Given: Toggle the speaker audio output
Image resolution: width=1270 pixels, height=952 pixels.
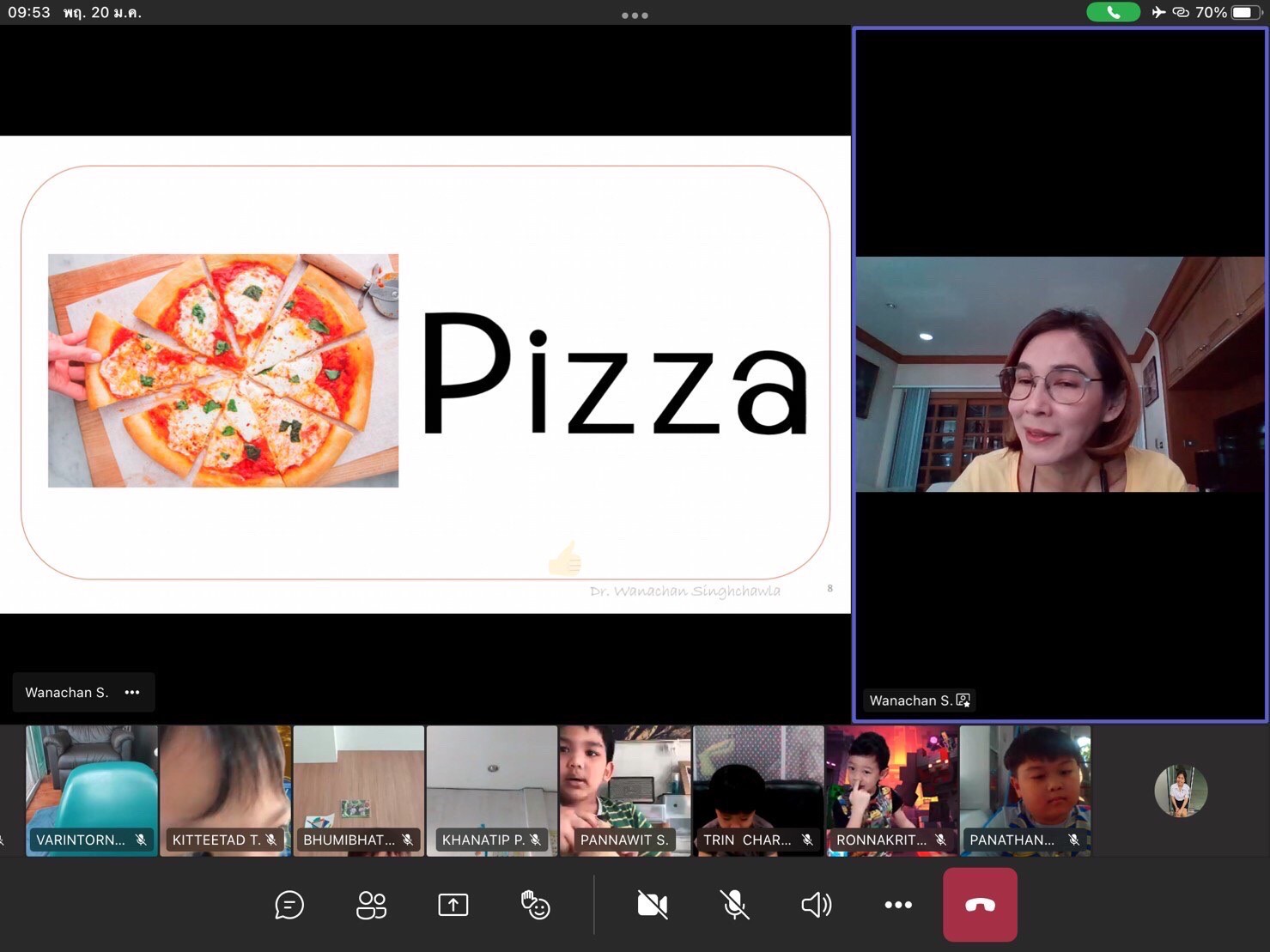Looking at the screenshot, I should coord(816,905).
